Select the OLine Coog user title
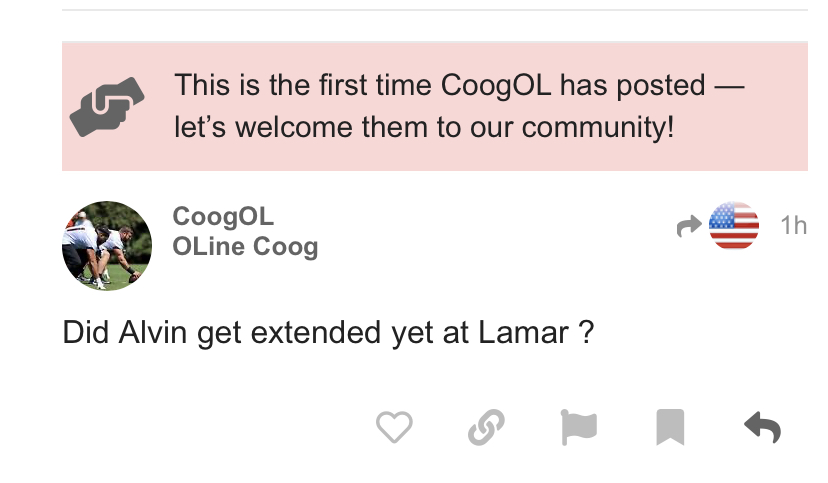Screen dimensions: 828x483 tap(245, 247)
